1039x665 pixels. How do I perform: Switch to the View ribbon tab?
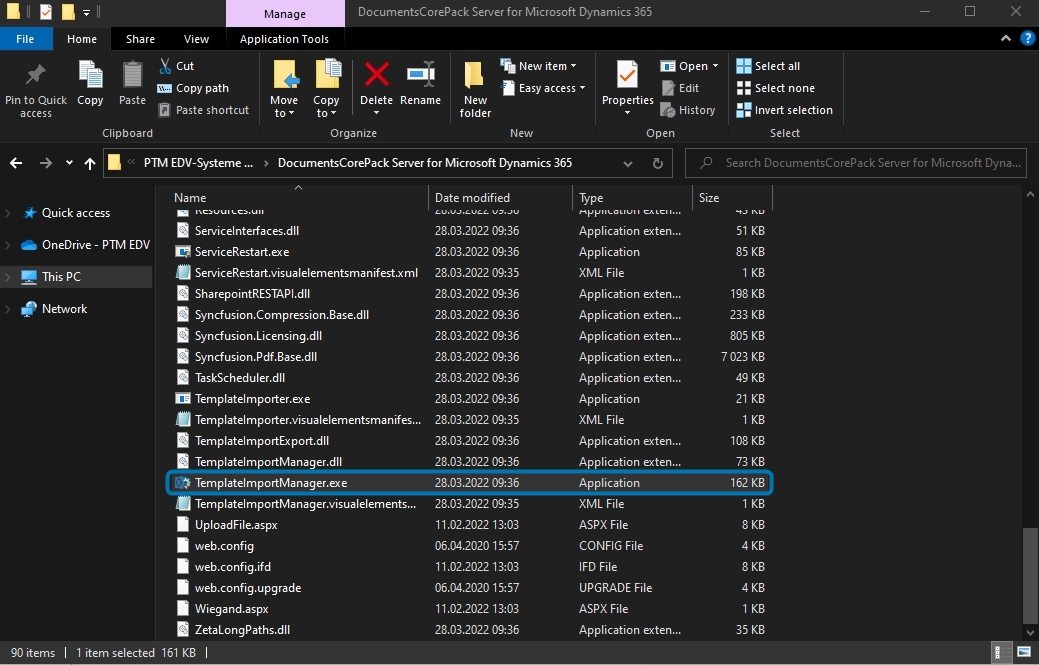click(x=196, y=39)
